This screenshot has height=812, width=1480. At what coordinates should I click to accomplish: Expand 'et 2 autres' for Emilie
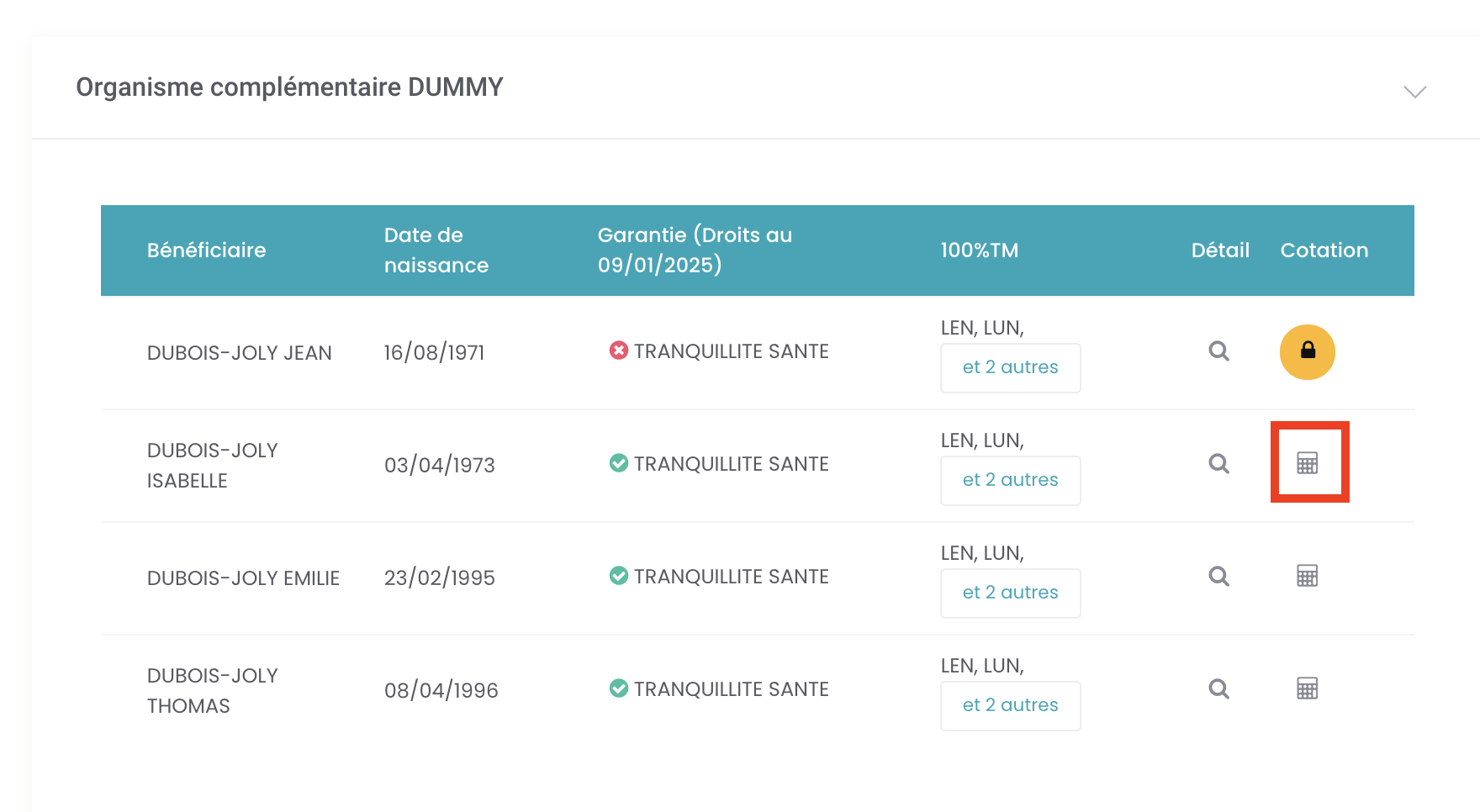pyautogui.click(x=1011, y=593)
